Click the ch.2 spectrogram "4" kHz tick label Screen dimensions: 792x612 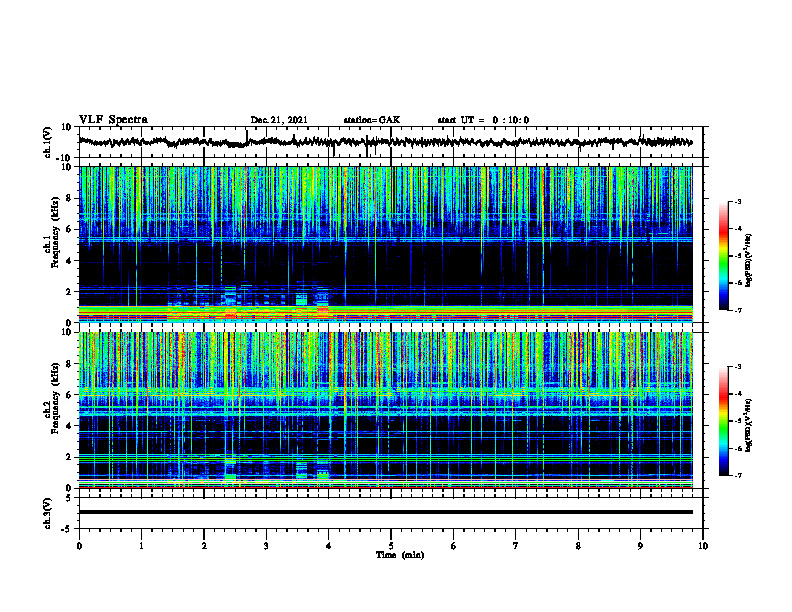[x=69, y=426]
